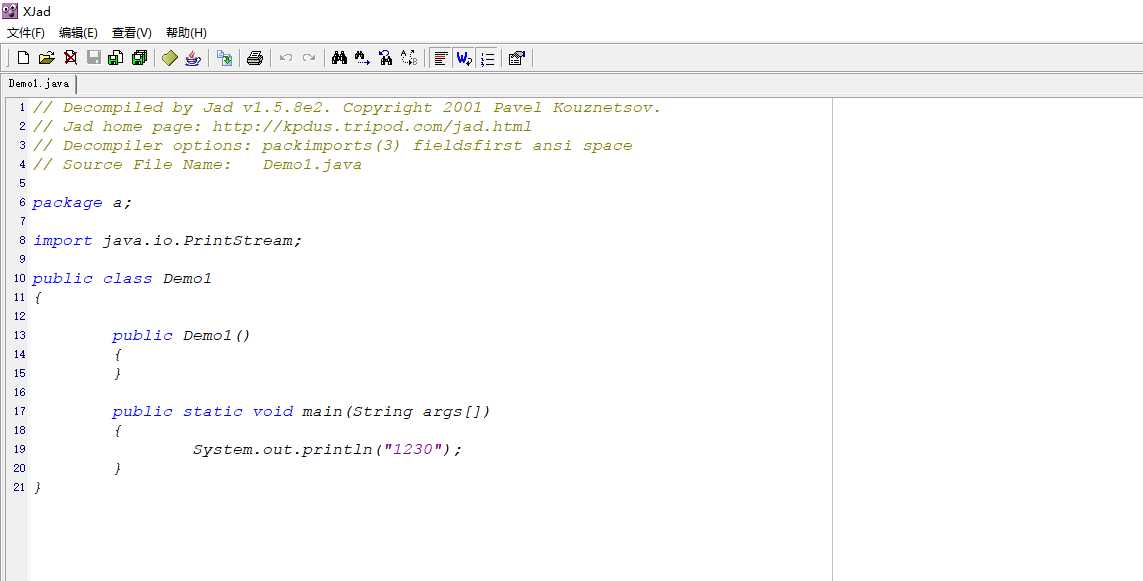Print the file with printer icon
Screen dimensions: 1143x581
coord(254,58)
